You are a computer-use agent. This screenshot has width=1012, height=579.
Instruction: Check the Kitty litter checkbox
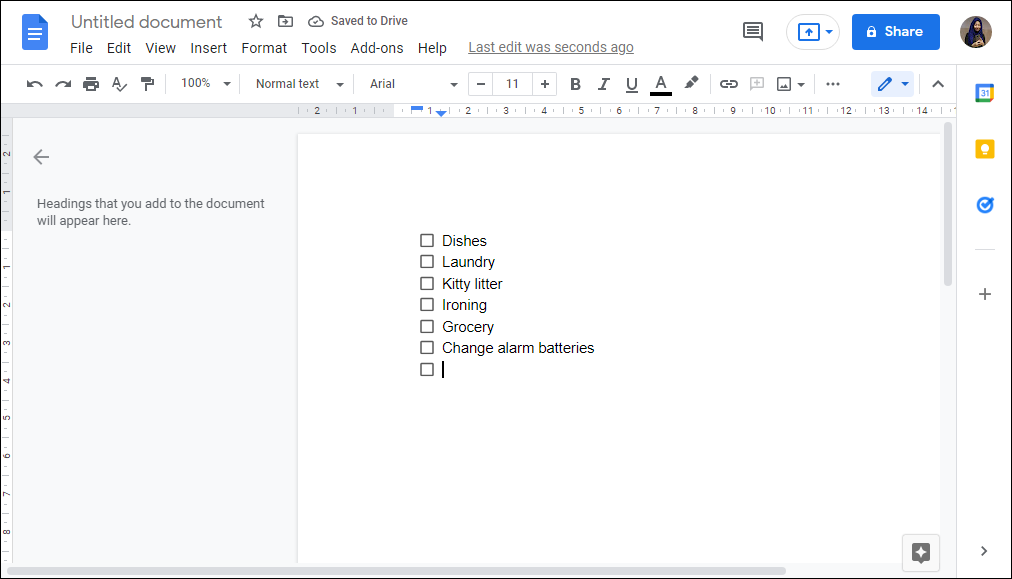[427, 283]
